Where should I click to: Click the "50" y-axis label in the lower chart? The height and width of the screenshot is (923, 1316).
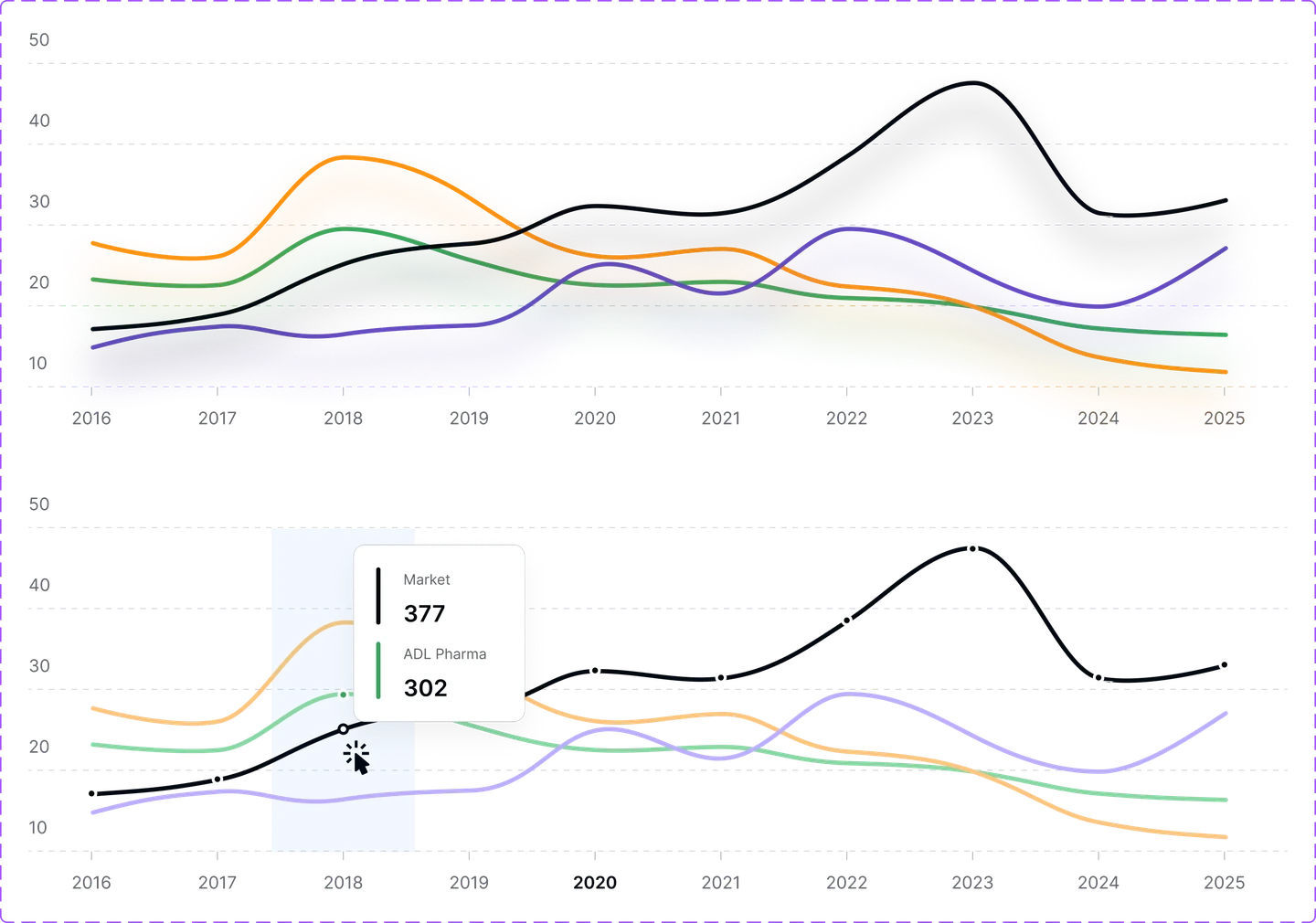point(39,504)
